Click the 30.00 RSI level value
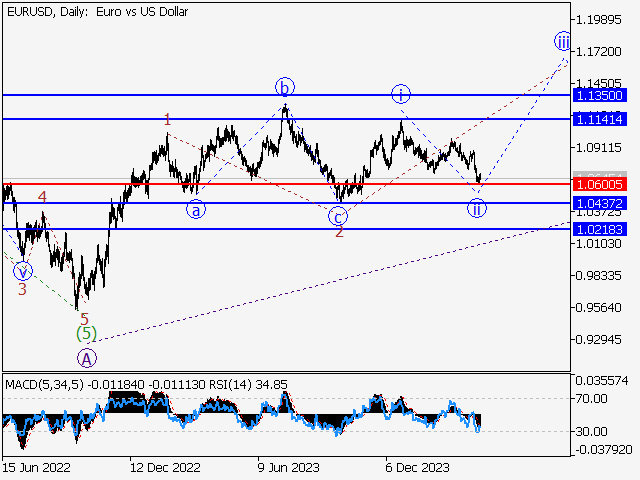Viewport: 640px width, 480px height. pyautogui.click(x=592, y=431)
